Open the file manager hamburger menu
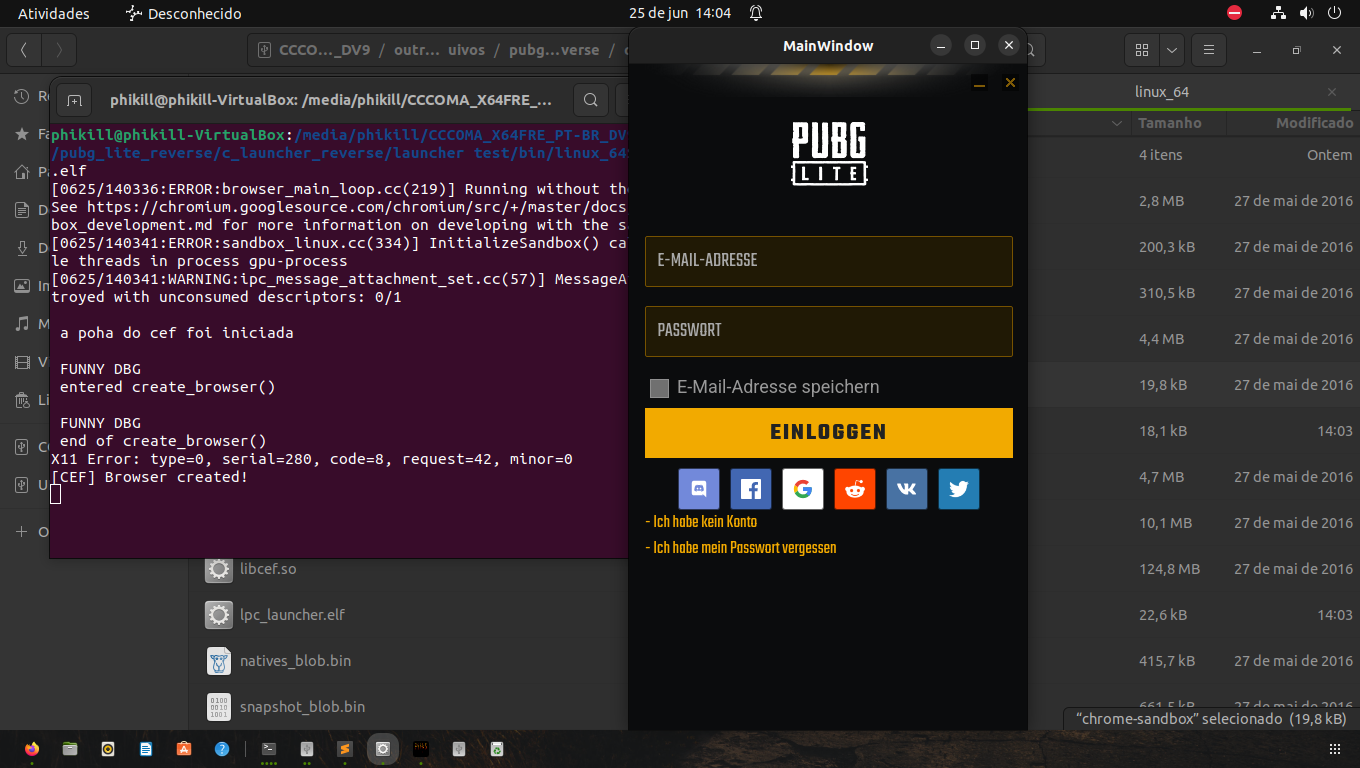The height and width of the screenshot is (768, 1360). pyautogui.click(x=1208, y=49)
